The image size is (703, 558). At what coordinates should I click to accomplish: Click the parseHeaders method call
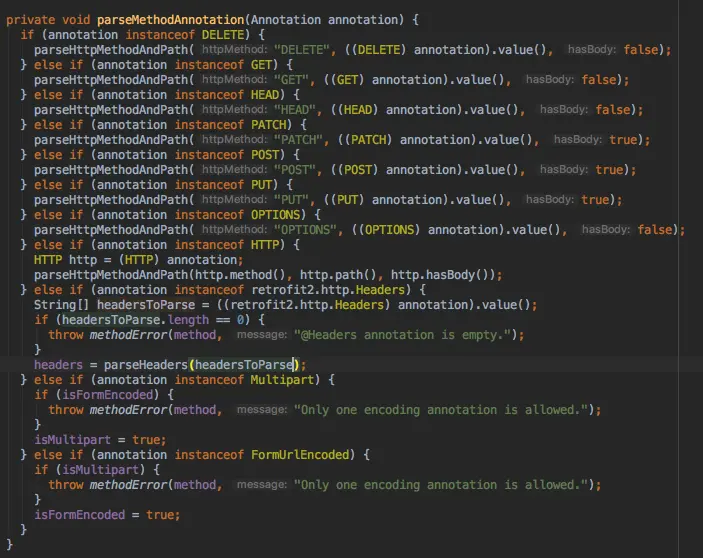click(x=146, y=365)
